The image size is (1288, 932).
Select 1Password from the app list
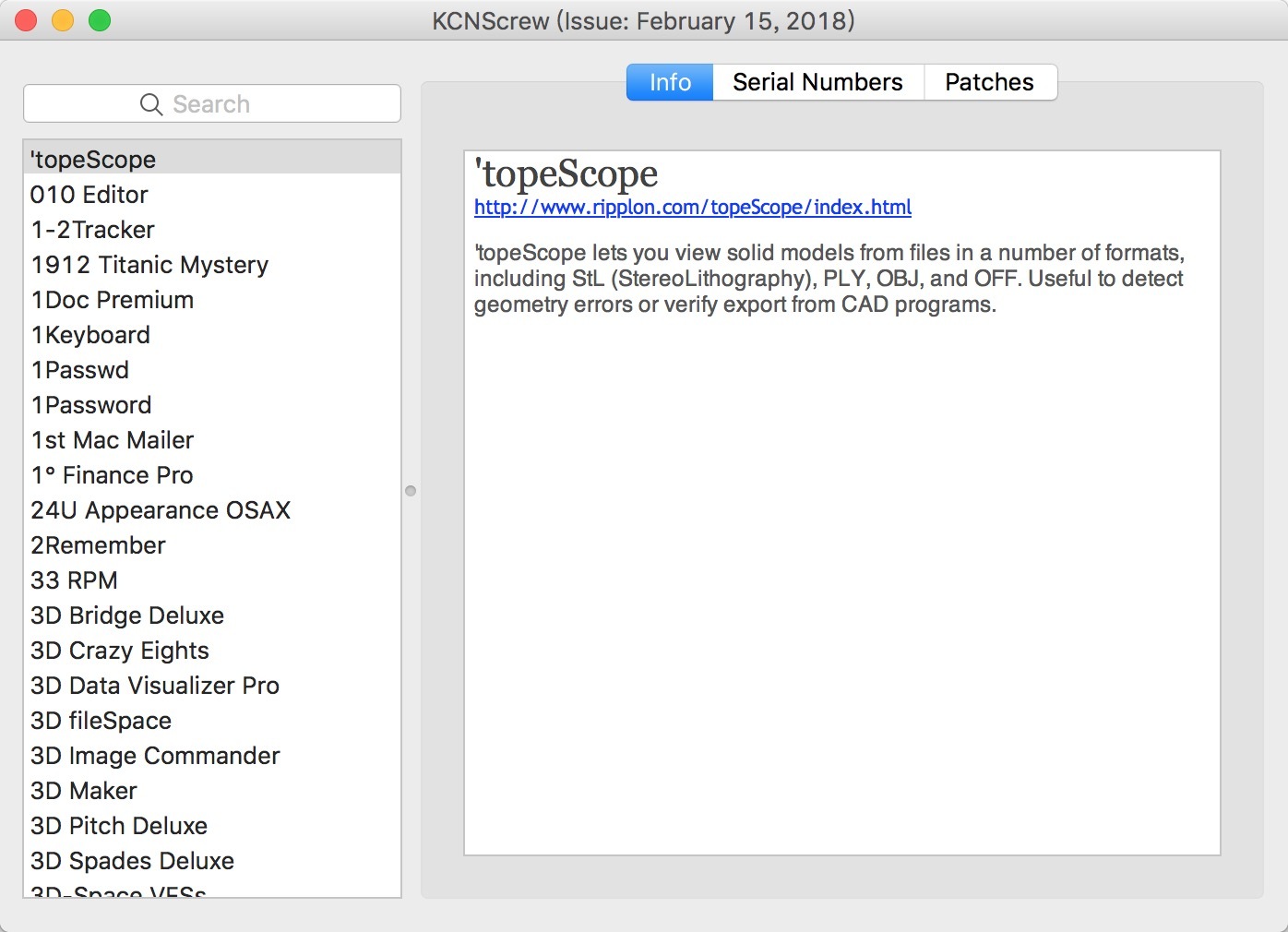(x=91, y=405)
